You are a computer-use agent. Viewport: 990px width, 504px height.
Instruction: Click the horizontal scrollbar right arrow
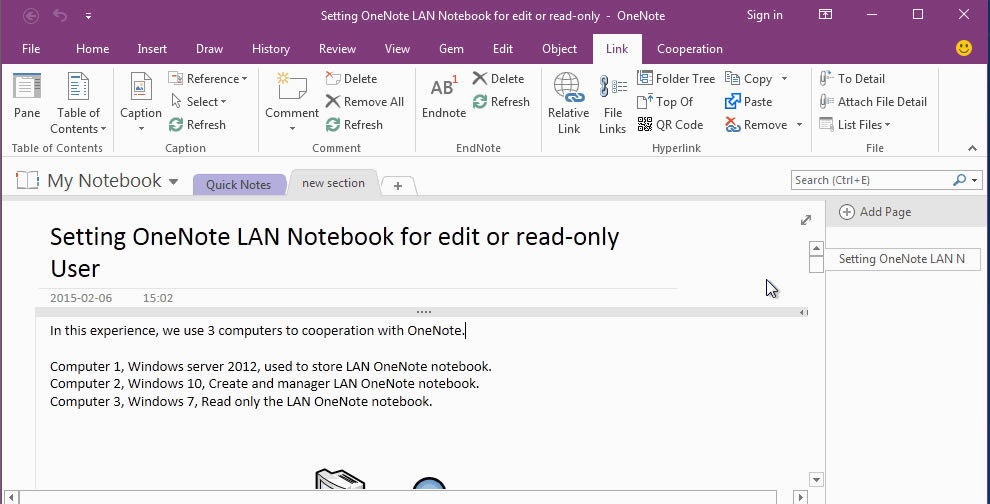801,498
